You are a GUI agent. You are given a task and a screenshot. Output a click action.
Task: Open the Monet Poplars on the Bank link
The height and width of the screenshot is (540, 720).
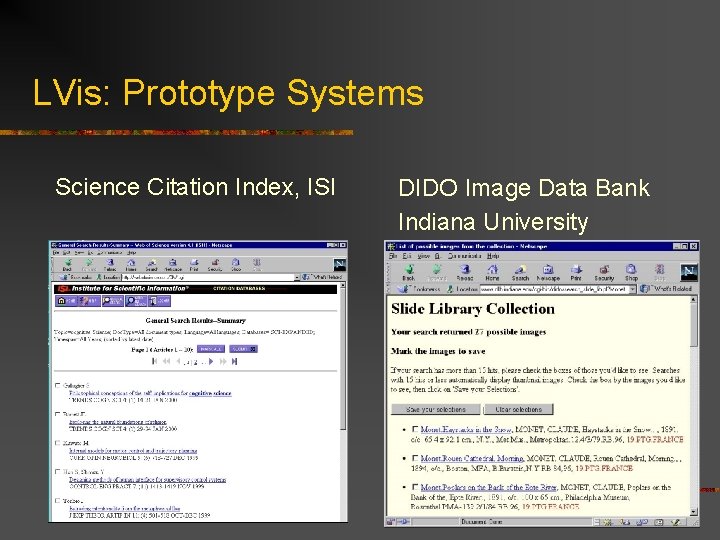coord(489,487)
